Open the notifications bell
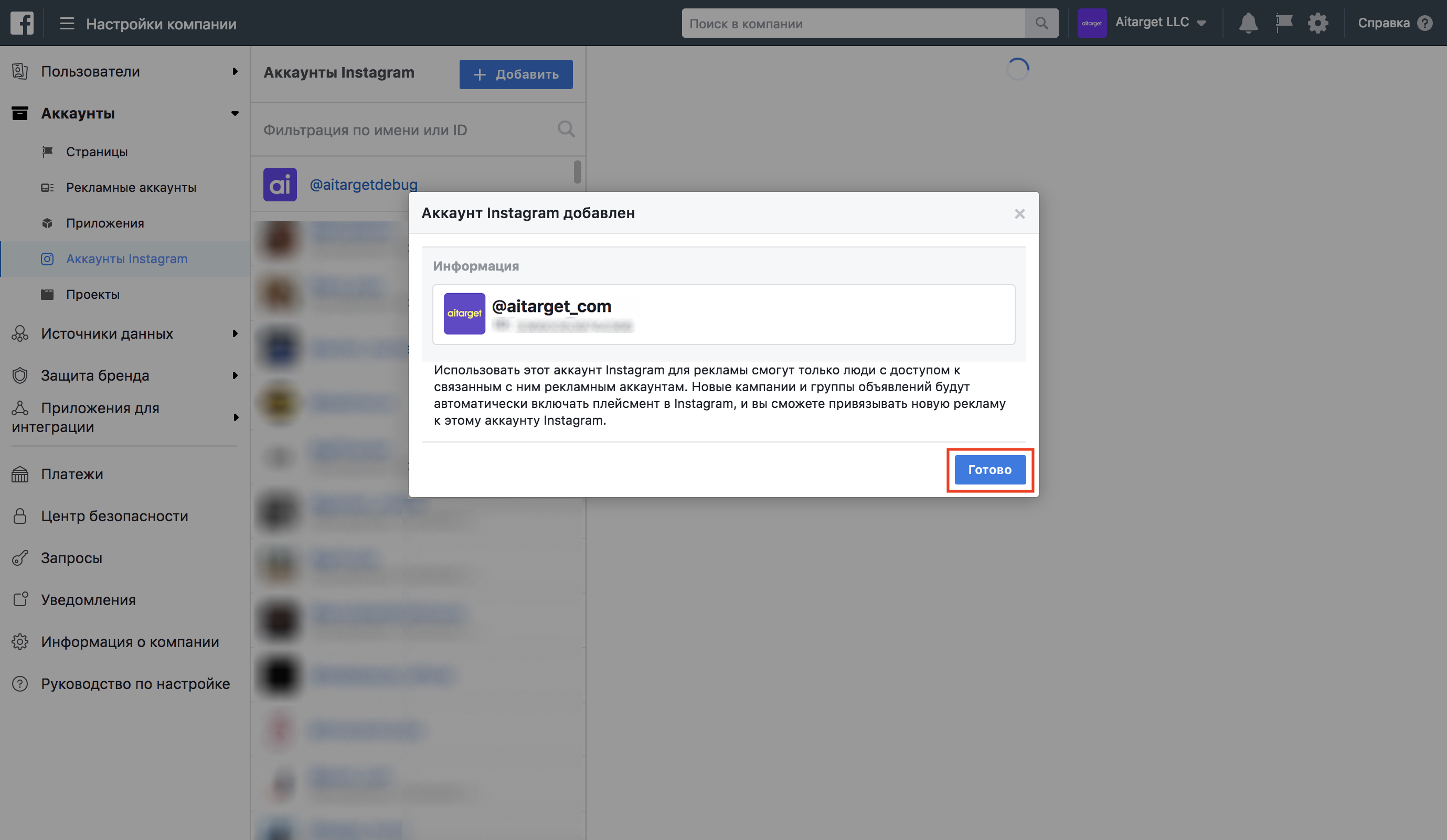Viewport: 1447px width, 840px height. point(1248,24)
